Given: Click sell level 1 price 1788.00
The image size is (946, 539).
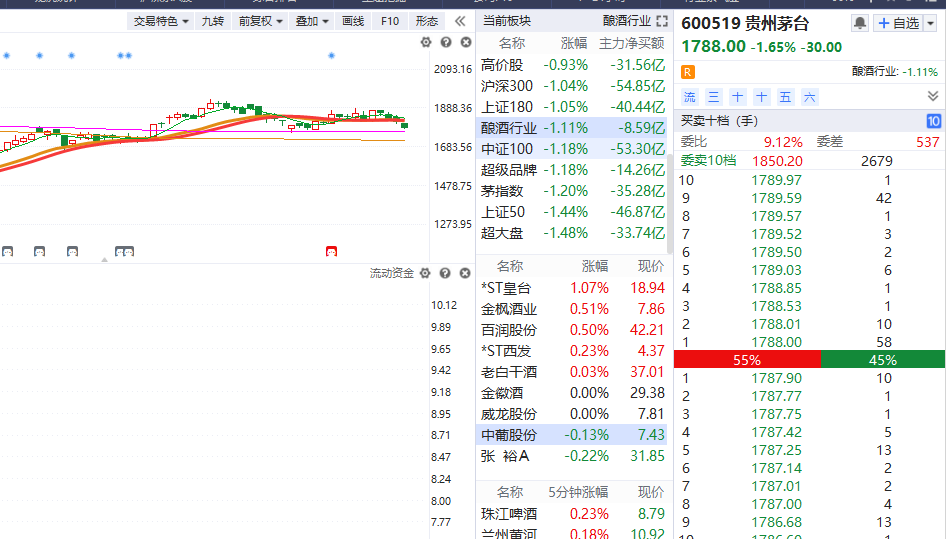Looking at the screenshot, I should (776, 342).
